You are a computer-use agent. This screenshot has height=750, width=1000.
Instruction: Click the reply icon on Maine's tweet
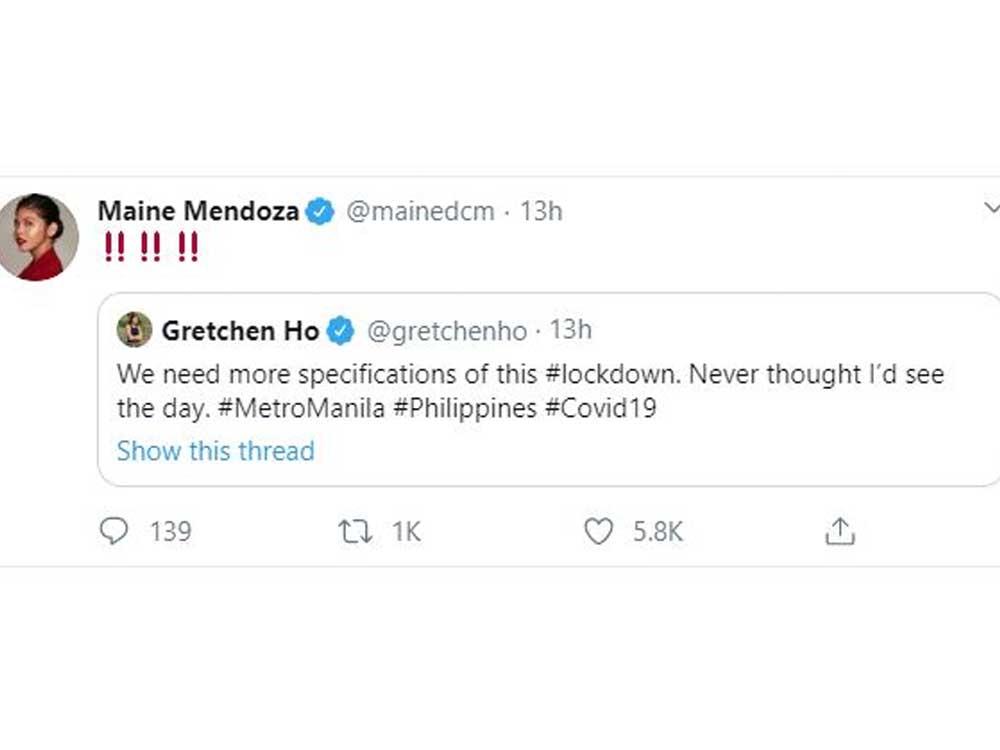click(112, 531)
